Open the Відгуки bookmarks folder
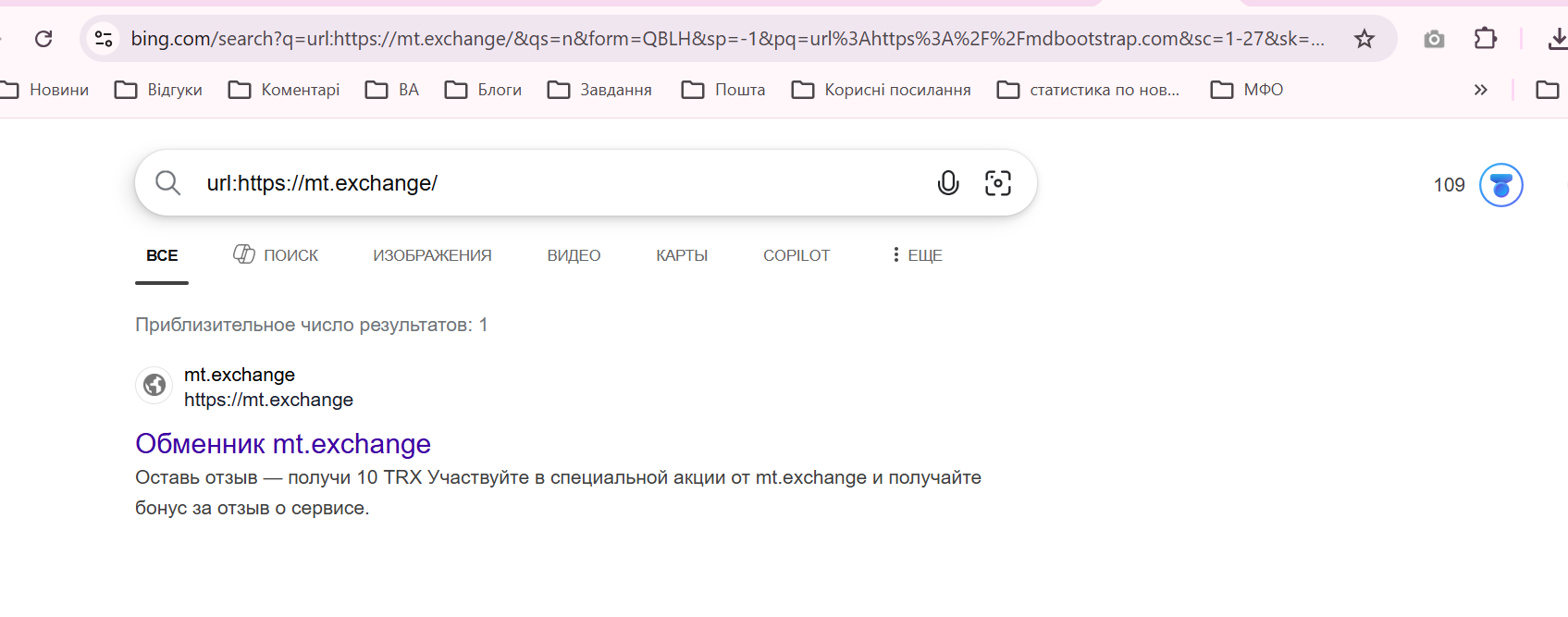This screenshot has width=1568, height=617. (158, 90)
